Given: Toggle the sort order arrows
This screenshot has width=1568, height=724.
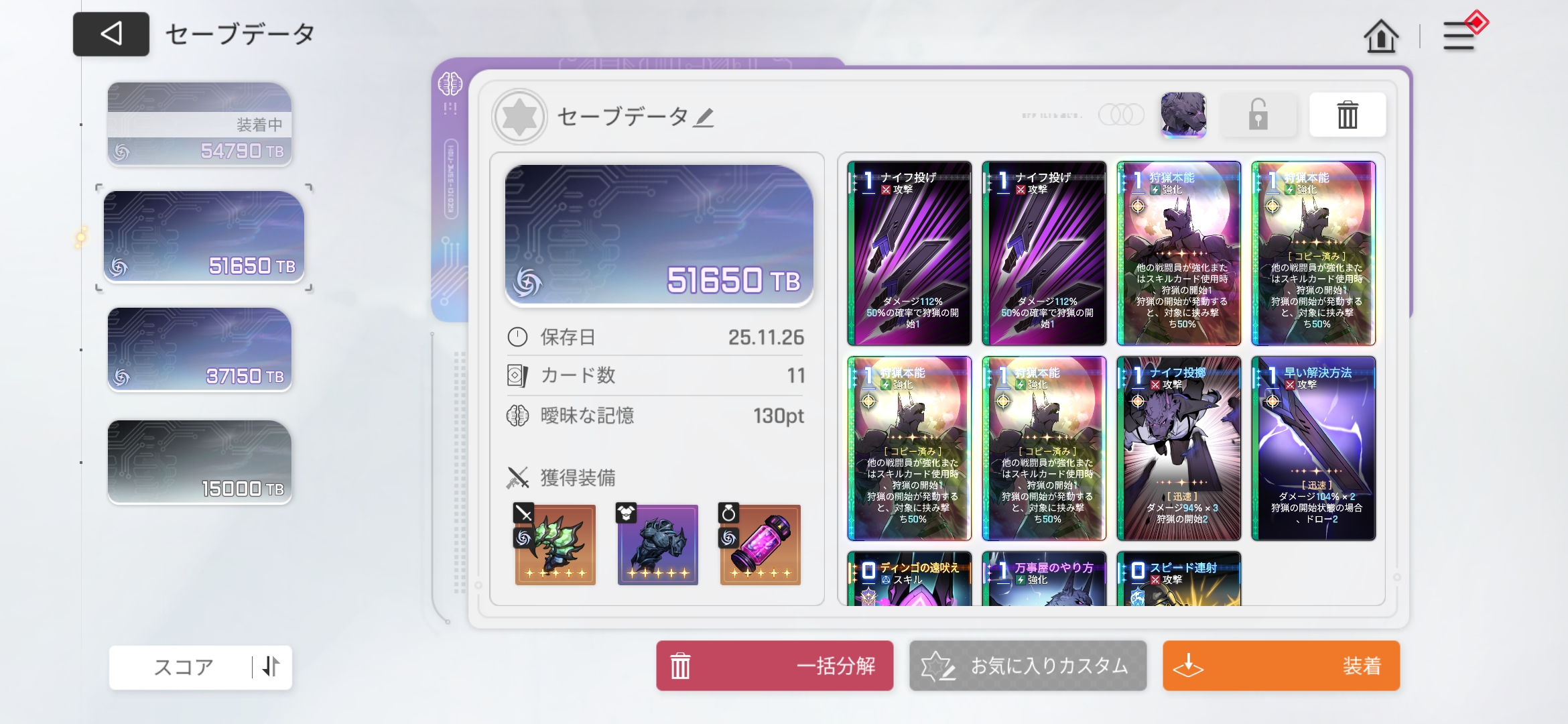Looking at the screenshot, I should (x=271, y=666).
